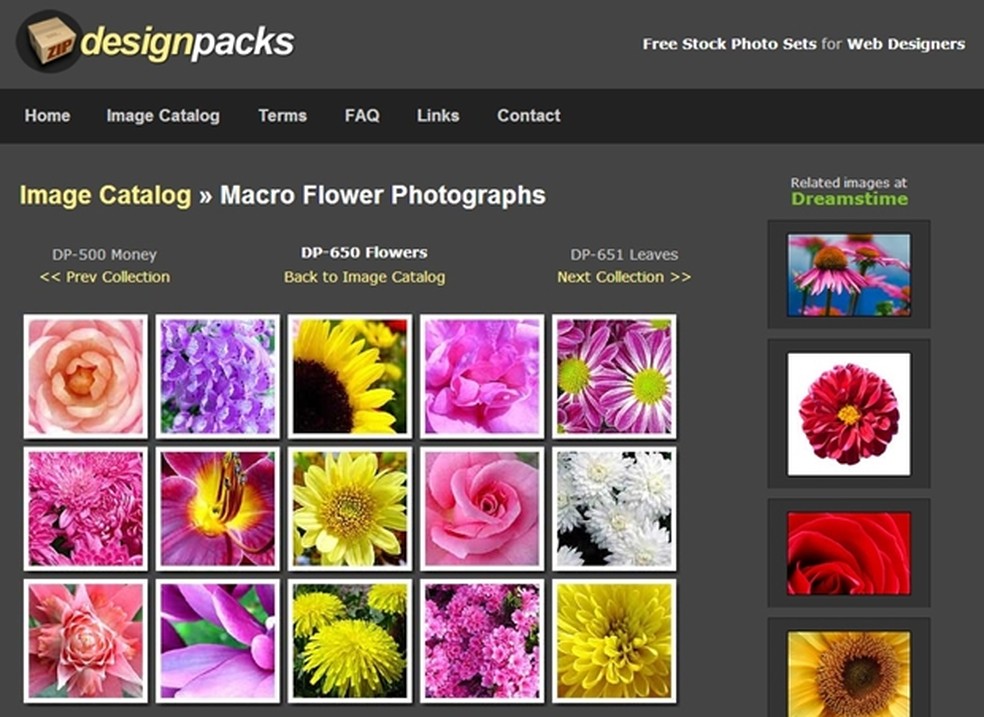Open the pale yellow daisy thumbnail

[x=350, y=509]
